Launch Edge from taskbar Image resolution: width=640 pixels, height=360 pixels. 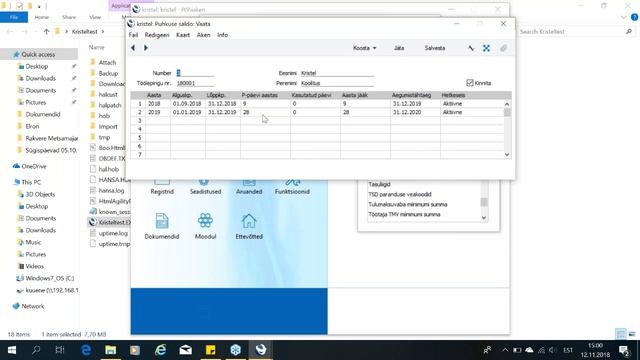86,350
